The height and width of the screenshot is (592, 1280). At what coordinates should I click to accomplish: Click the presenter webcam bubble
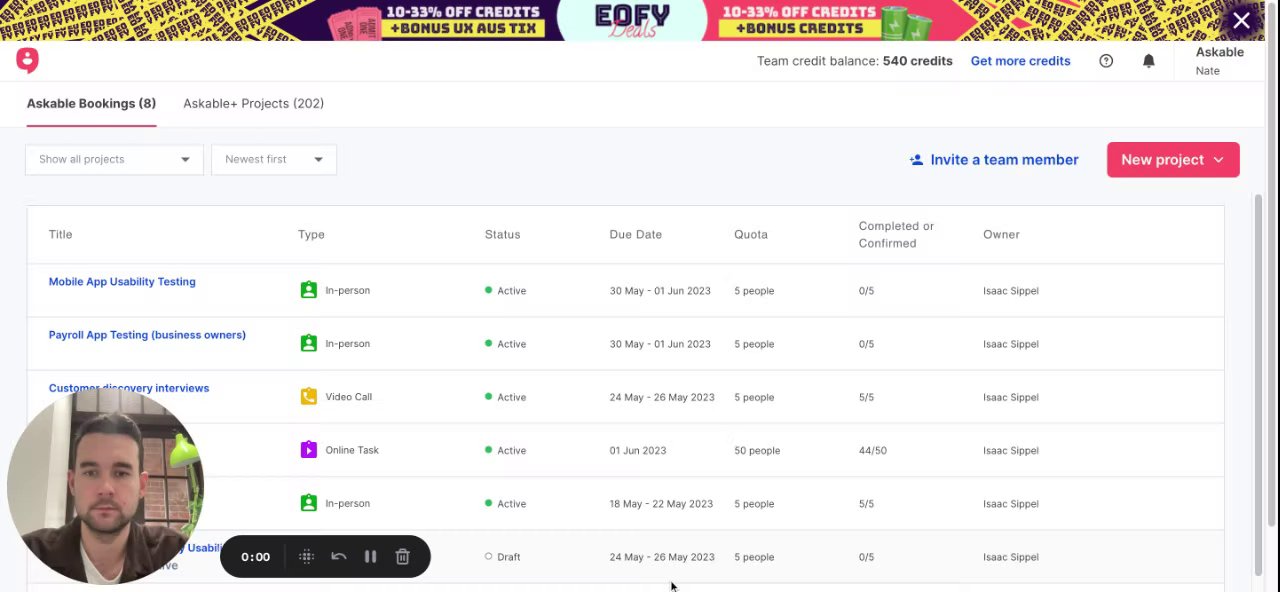(105, 487)
